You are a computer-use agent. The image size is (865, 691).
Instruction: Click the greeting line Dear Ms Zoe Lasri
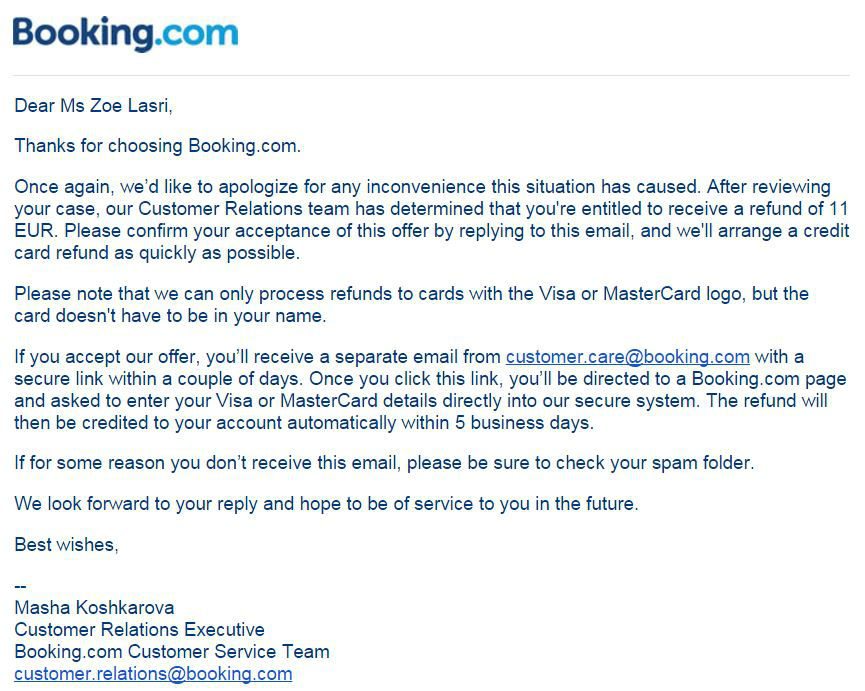tap(93, 105)
